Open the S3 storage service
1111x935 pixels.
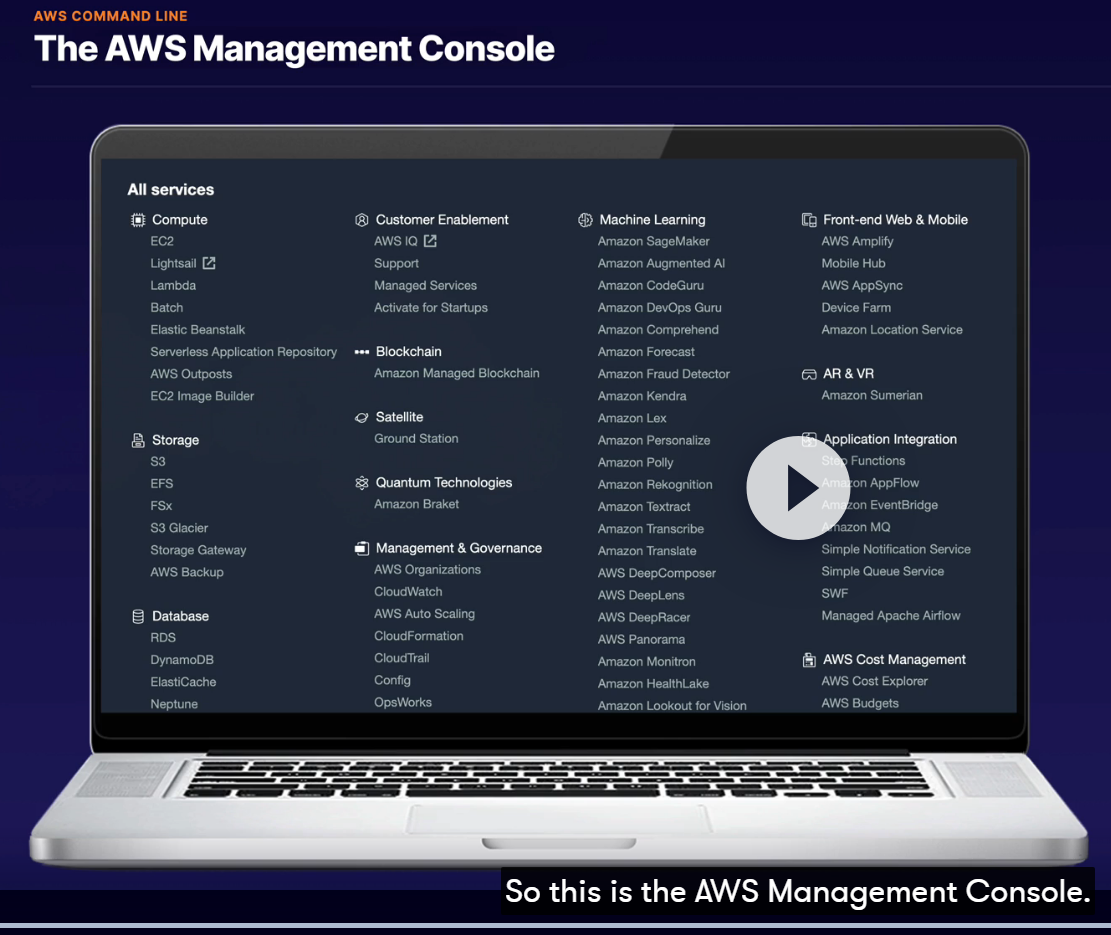pyautogui.click(x=157, y=462)
